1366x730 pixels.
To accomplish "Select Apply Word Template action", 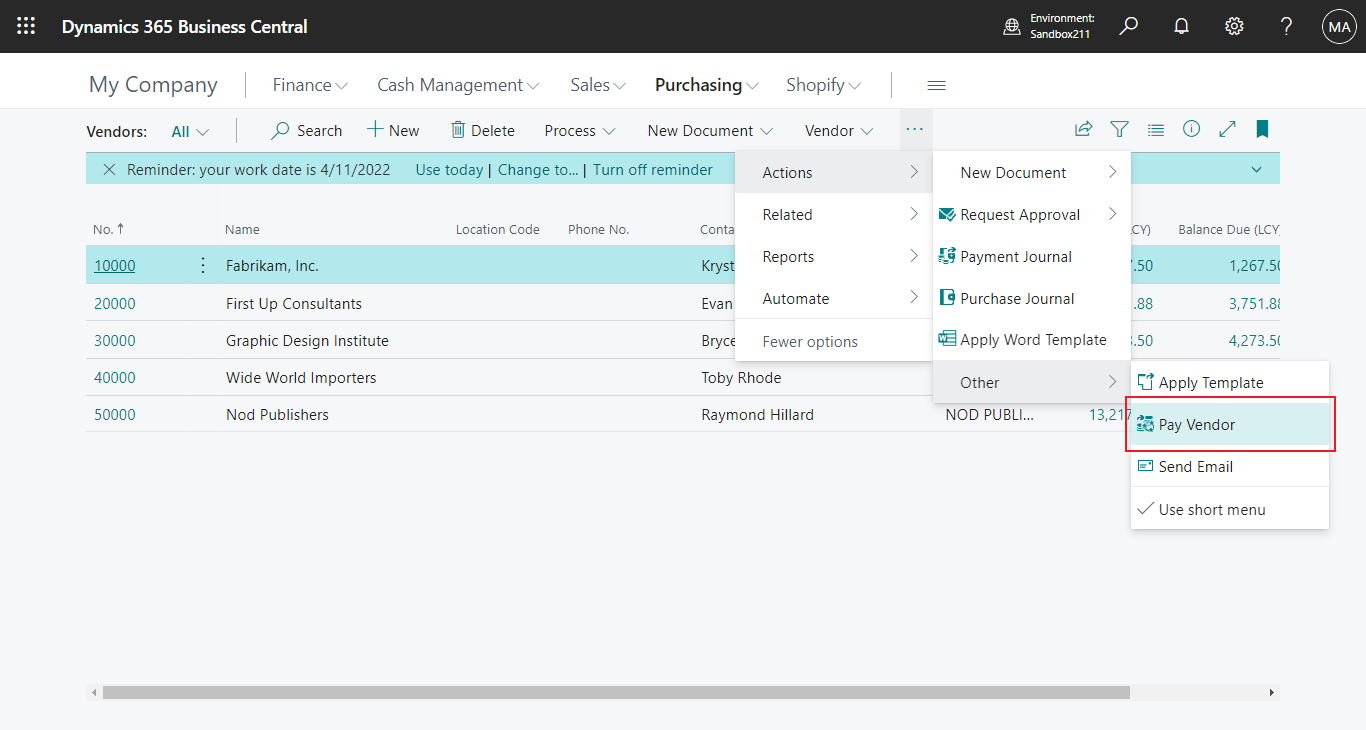I will click(x=1031, y=339).
